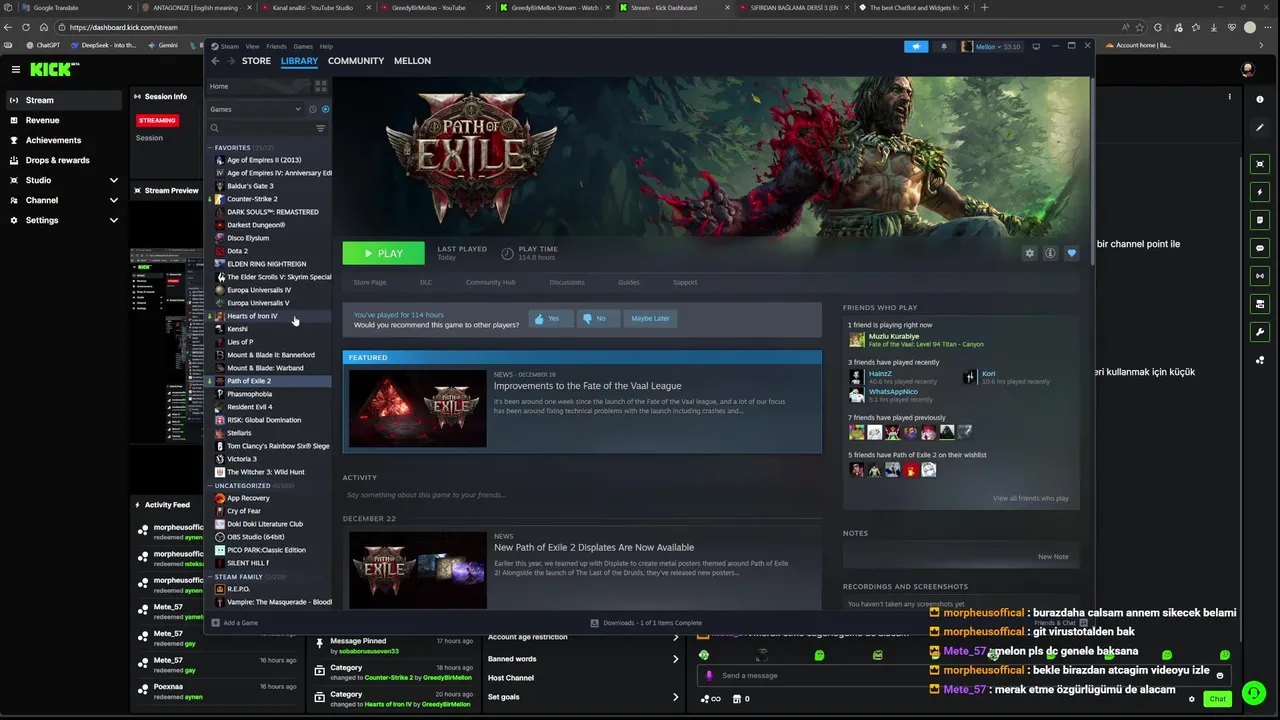Click the green Kick support headset button

[x=1253, y=693]
